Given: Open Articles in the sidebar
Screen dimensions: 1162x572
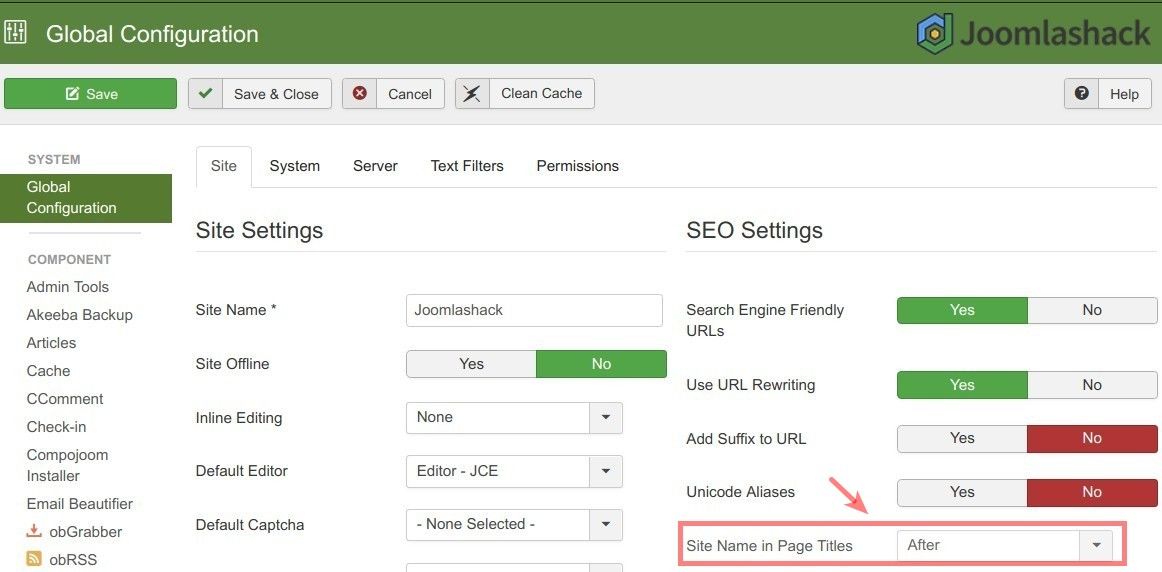Looking at the screenshot, I should [51, 343].
